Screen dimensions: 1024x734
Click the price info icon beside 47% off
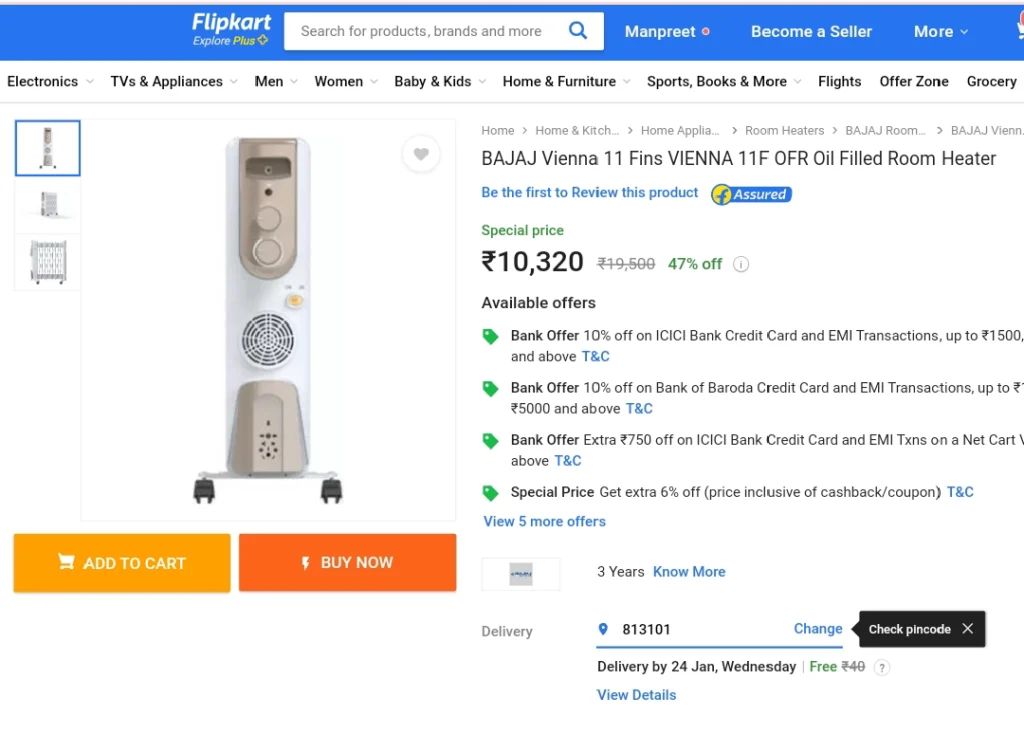tap(741, 264)
